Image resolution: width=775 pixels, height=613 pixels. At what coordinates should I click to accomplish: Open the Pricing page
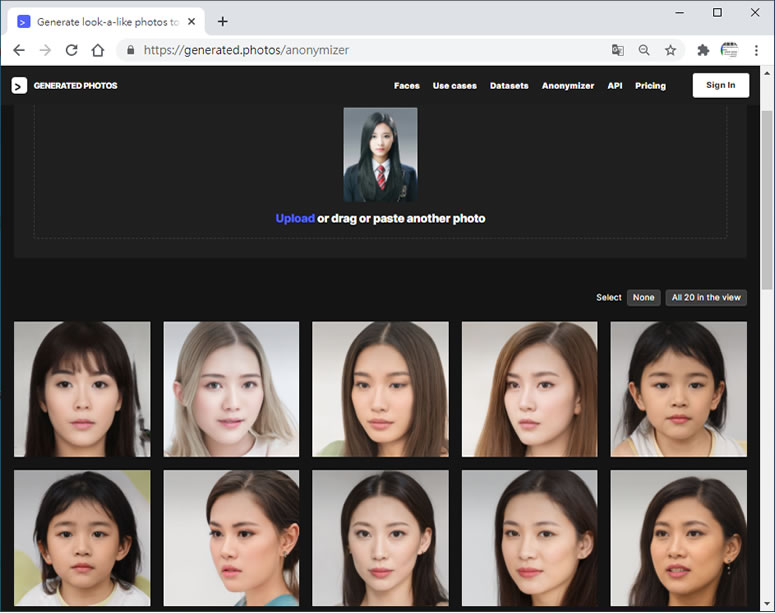pos(650,86)
